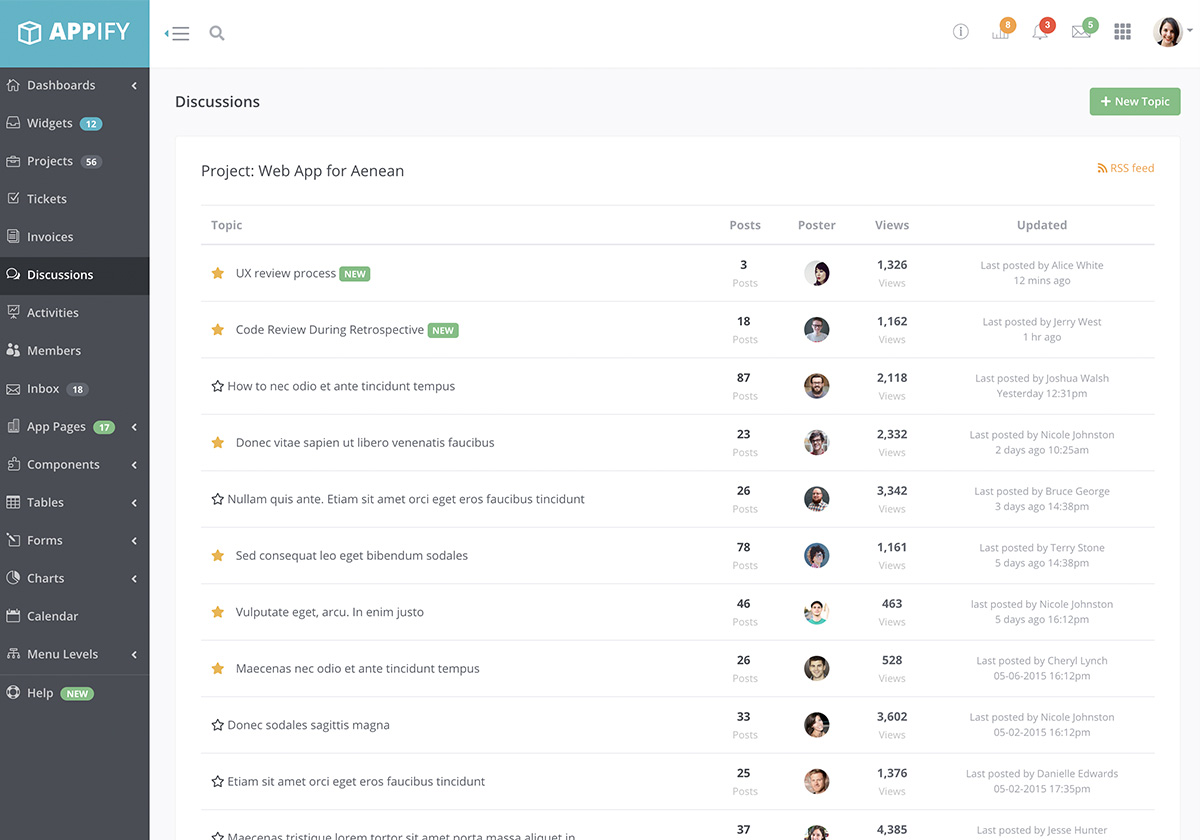
Task: Open the apps grid icon
Action: tap(1122, 32)
